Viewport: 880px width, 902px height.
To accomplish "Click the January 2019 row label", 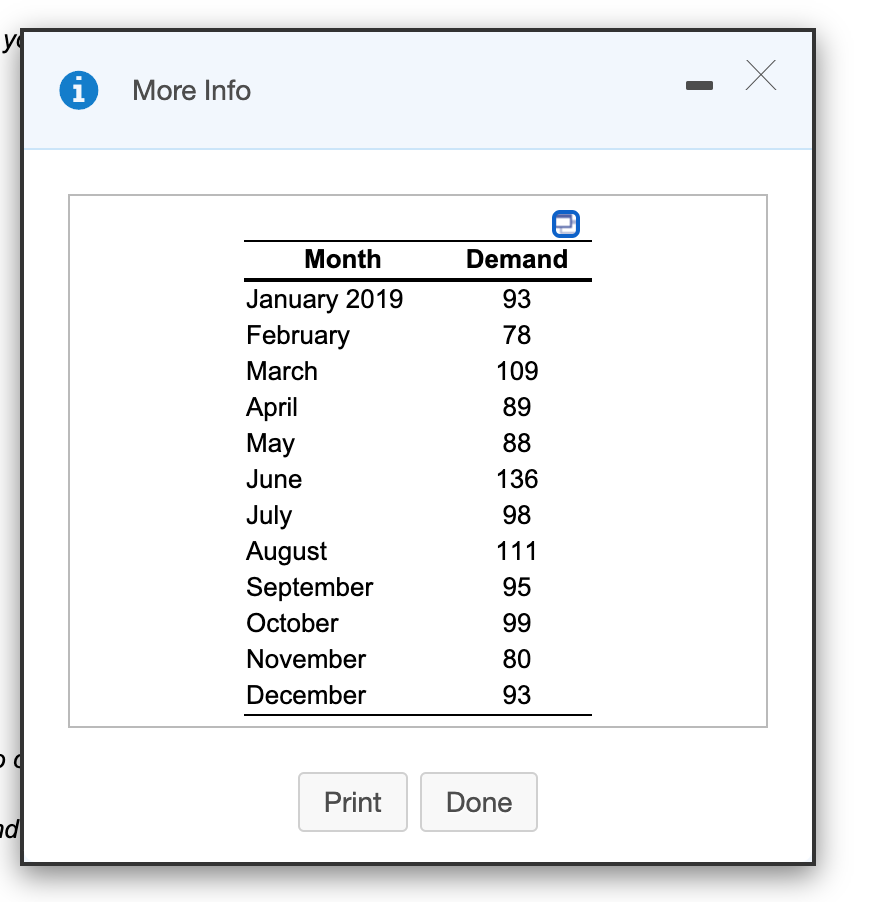I will point(324,299).
